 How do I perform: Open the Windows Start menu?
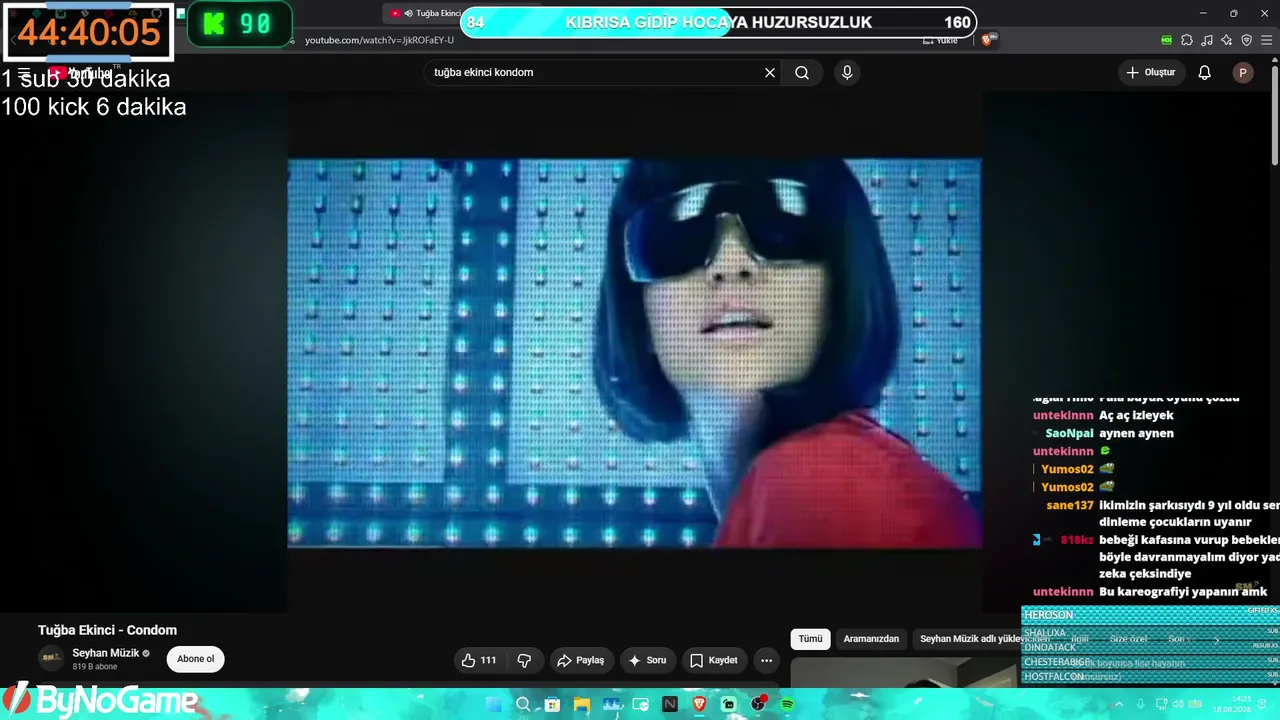(x=493, y=705)
